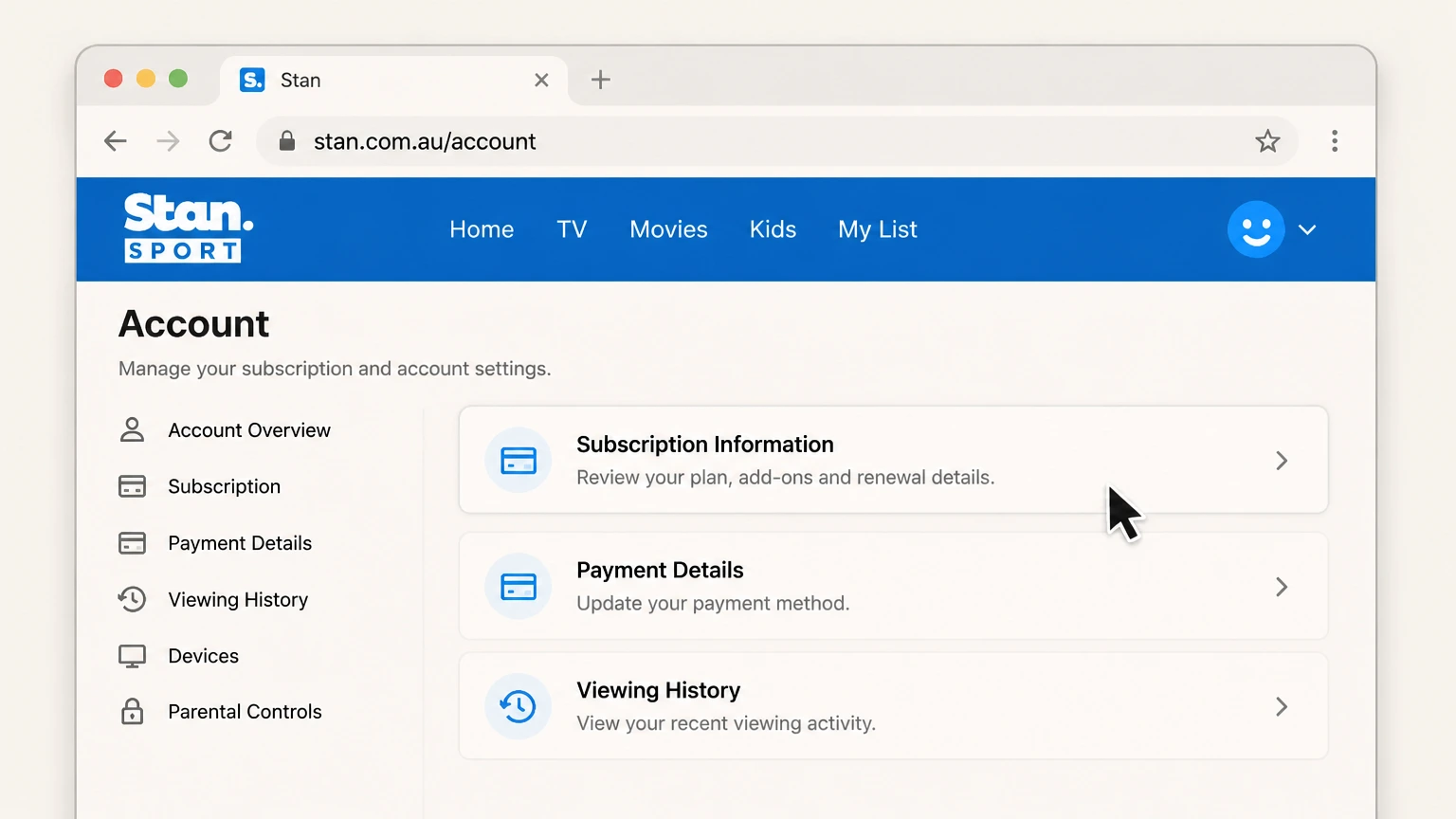This screenshot has height=819, width=1456.
Task: Click the browser back arrow
Action: (116, 141)
